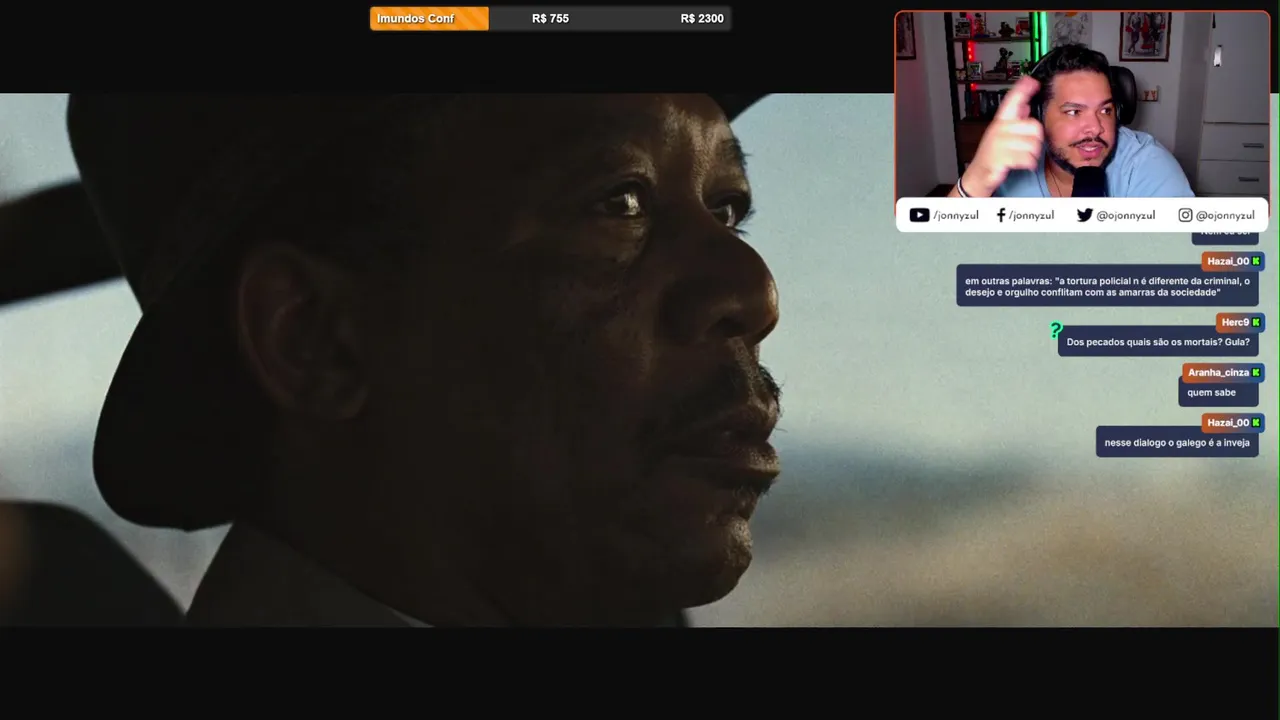Click username Herc9 in chat

(x=1235, y=322)
